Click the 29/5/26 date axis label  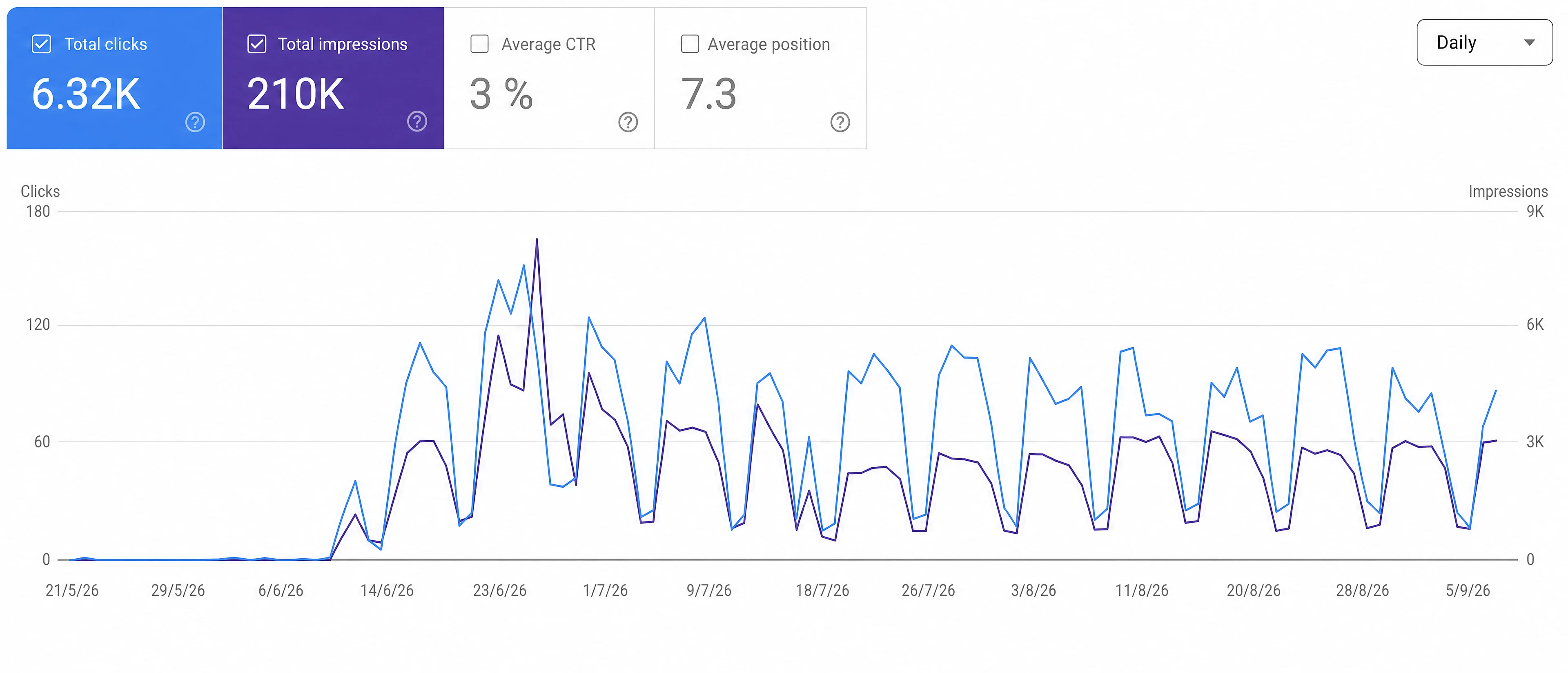178,590
